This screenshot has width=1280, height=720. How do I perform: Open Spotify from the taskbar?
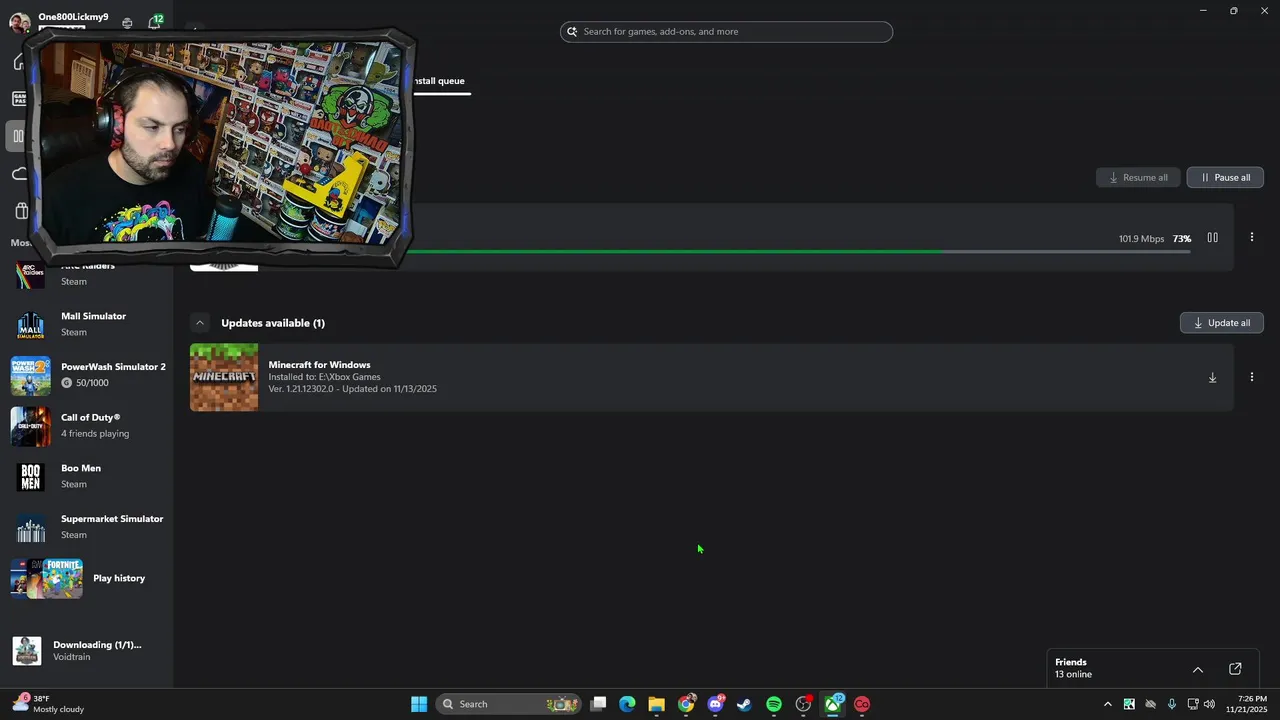pyautogui.click(x=774, y=704)
